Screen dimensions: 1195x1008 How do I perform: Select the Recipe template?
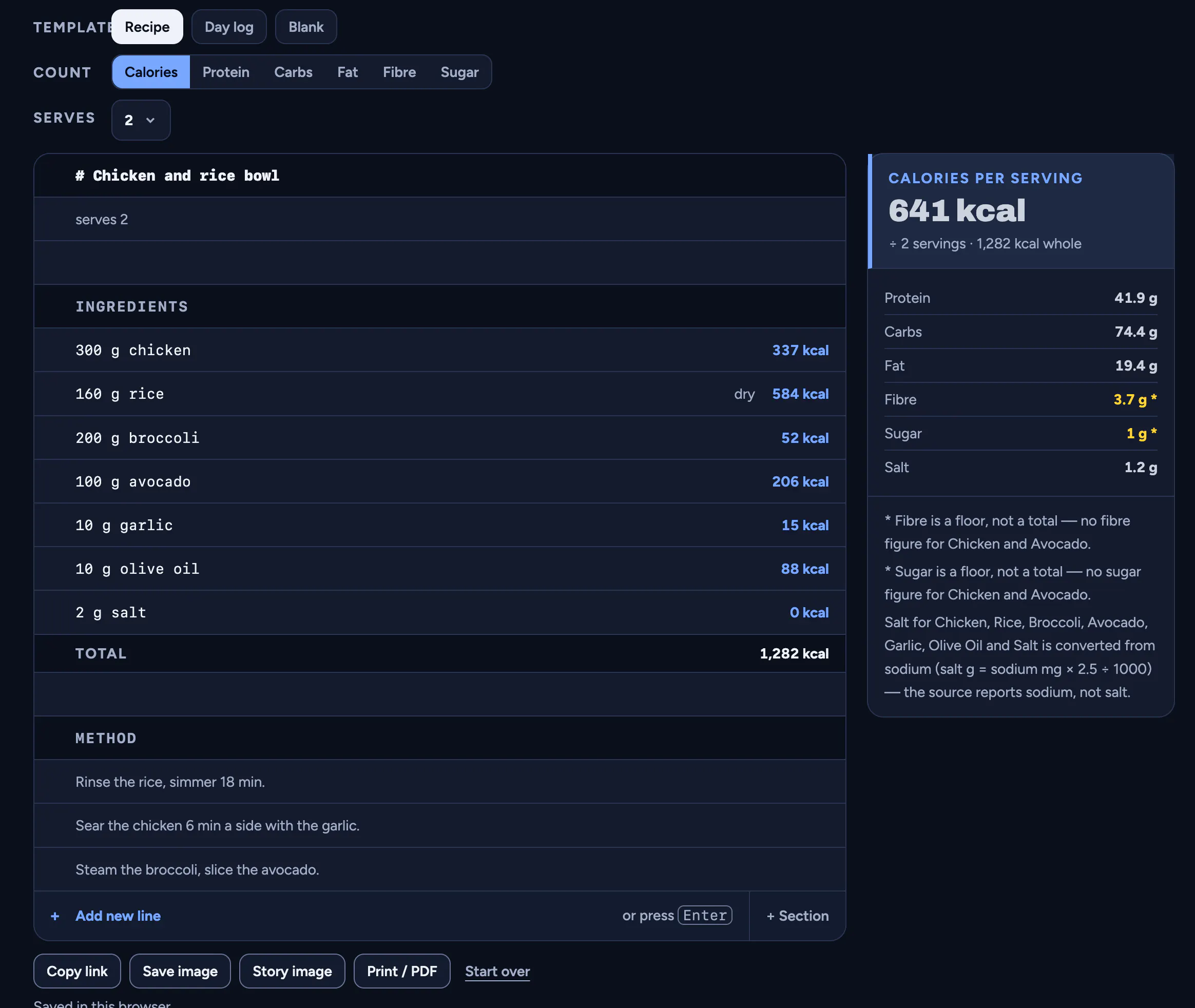[x=147, y=27]
